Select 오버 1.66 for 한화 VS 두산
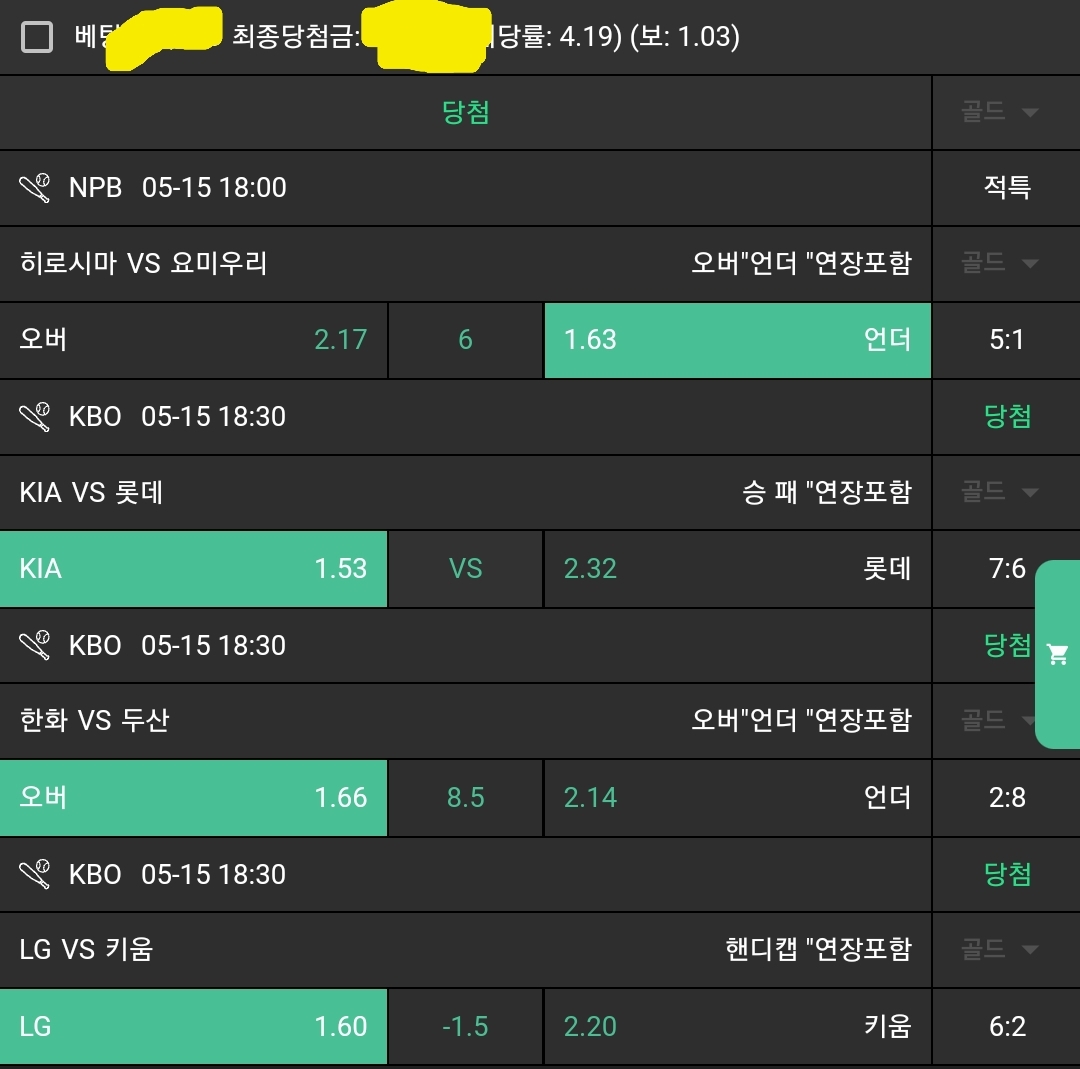The height and width of the screenshot is (1069, 1080). (193, 798)
